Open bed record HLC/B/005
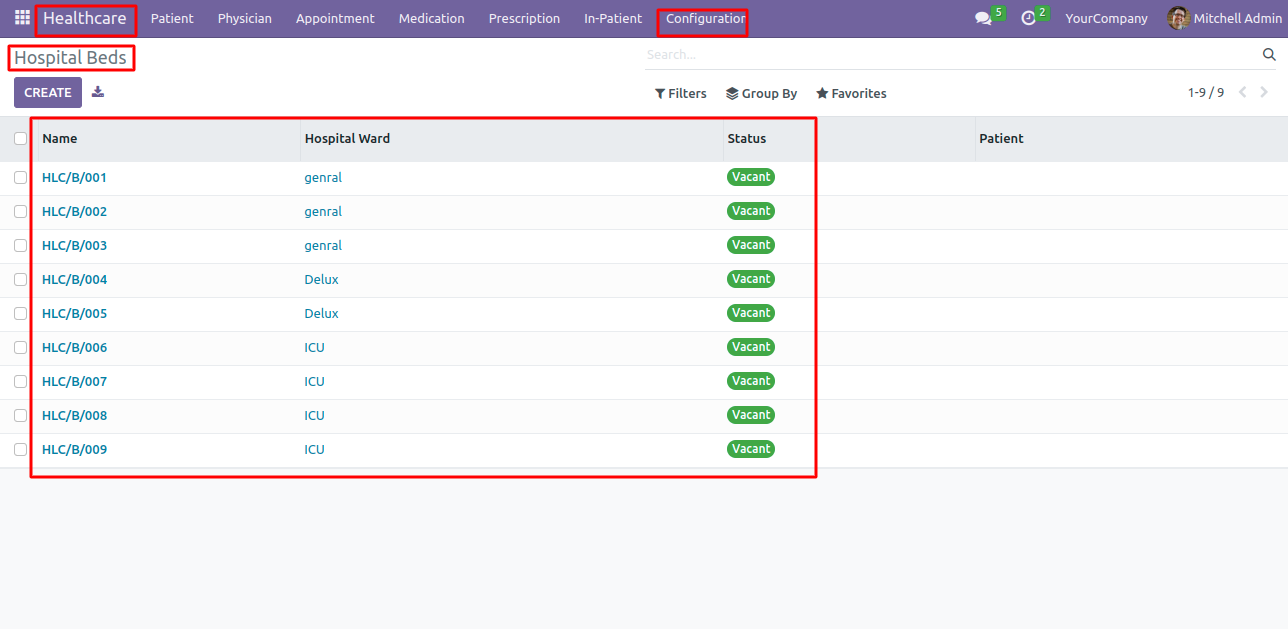The height and width of the screenshot is (629, 1288). 74,314
